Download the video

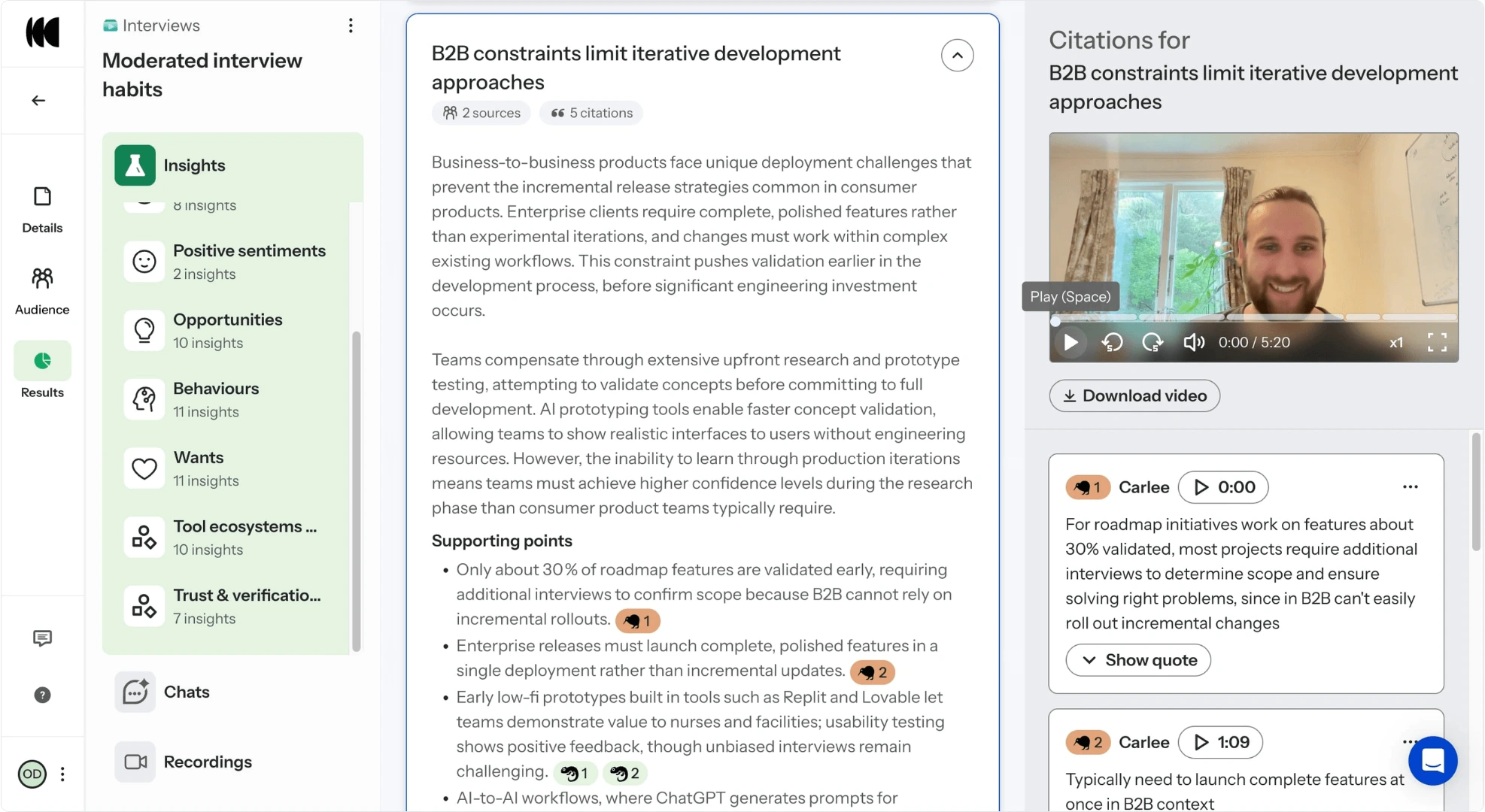[1134, 395]
